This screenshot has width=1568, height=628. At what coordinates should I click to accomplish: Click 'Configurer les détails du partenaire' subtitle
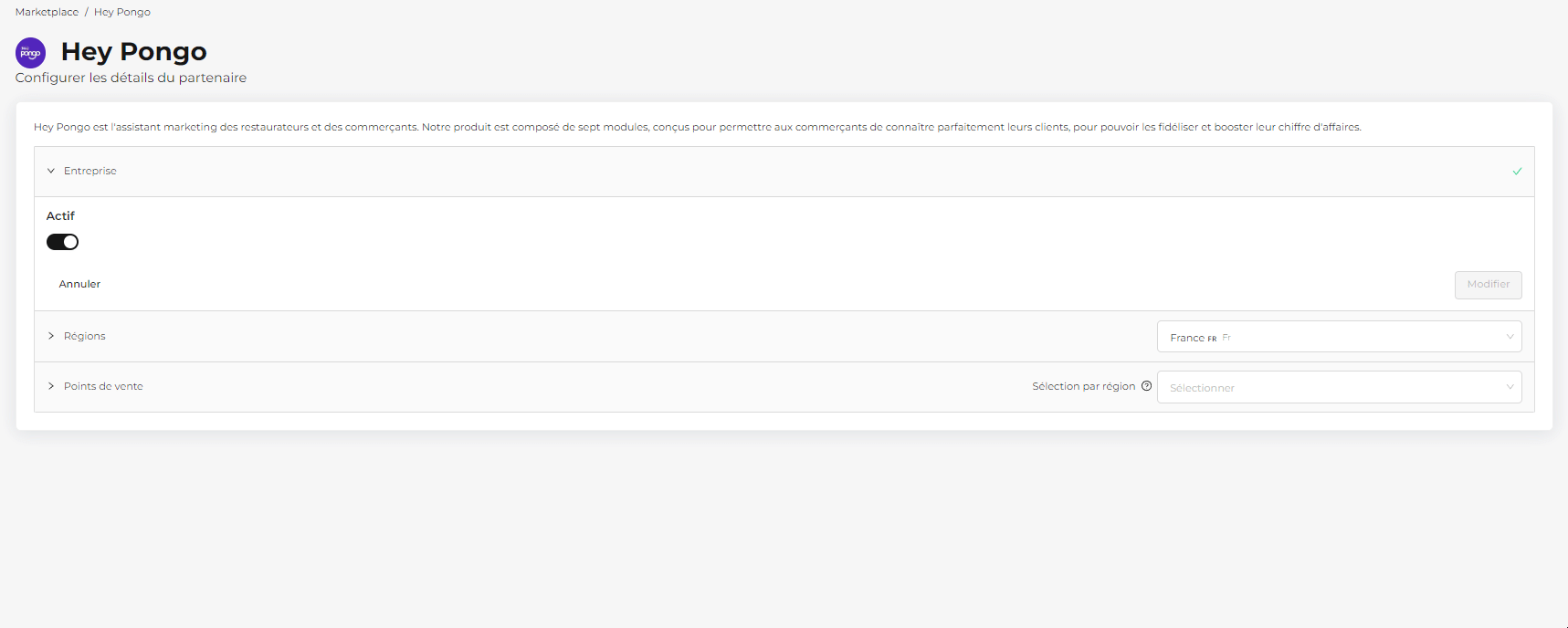131,78
